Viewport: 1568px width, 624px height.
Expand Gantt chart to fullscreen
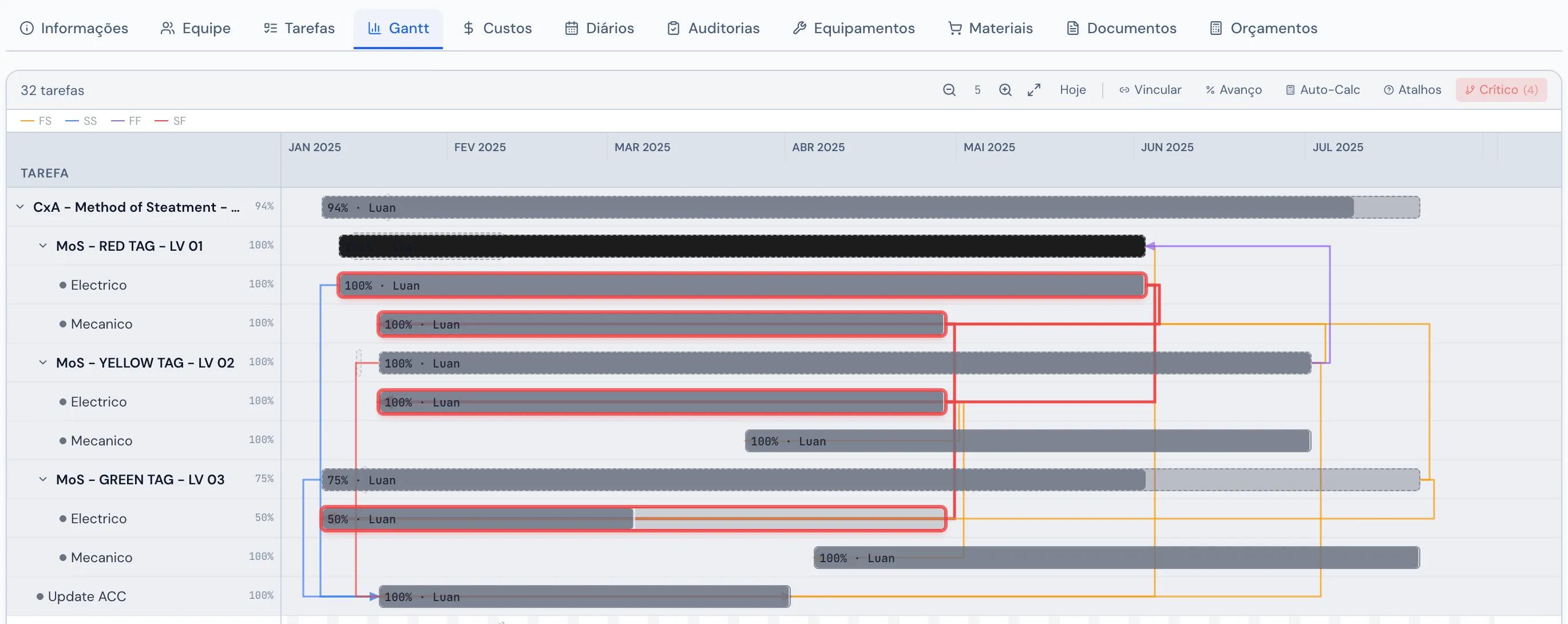[1034, 90]
